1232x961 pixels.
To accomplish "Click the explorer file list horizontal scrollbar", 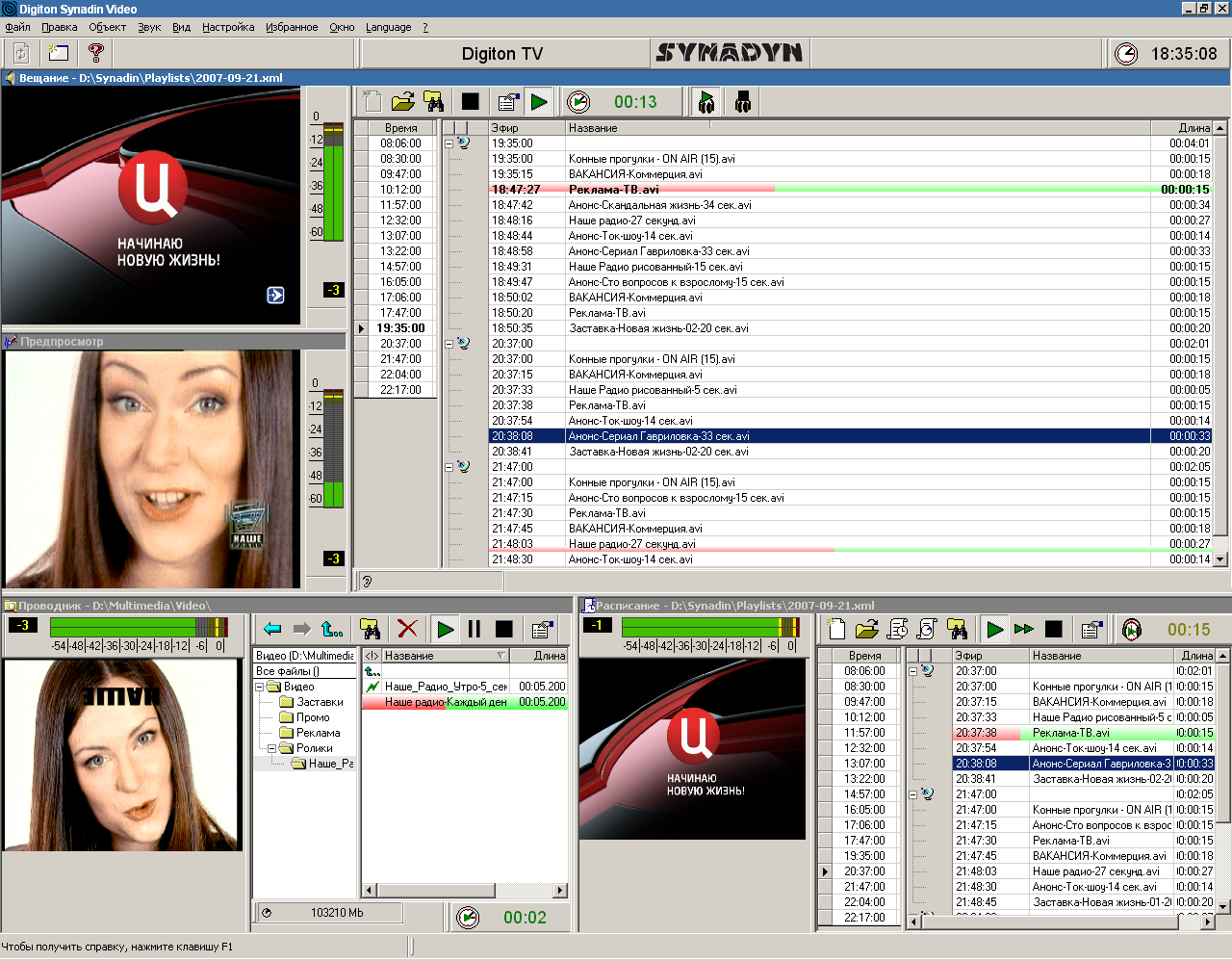I will tap(464, 890).
